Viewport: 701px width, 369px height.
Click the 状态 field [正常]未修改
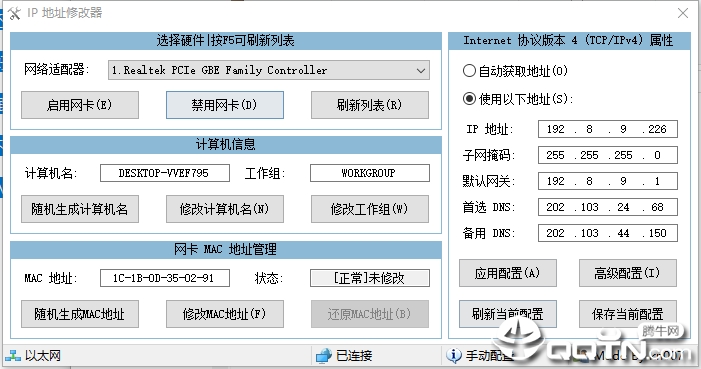pos(370,278)
